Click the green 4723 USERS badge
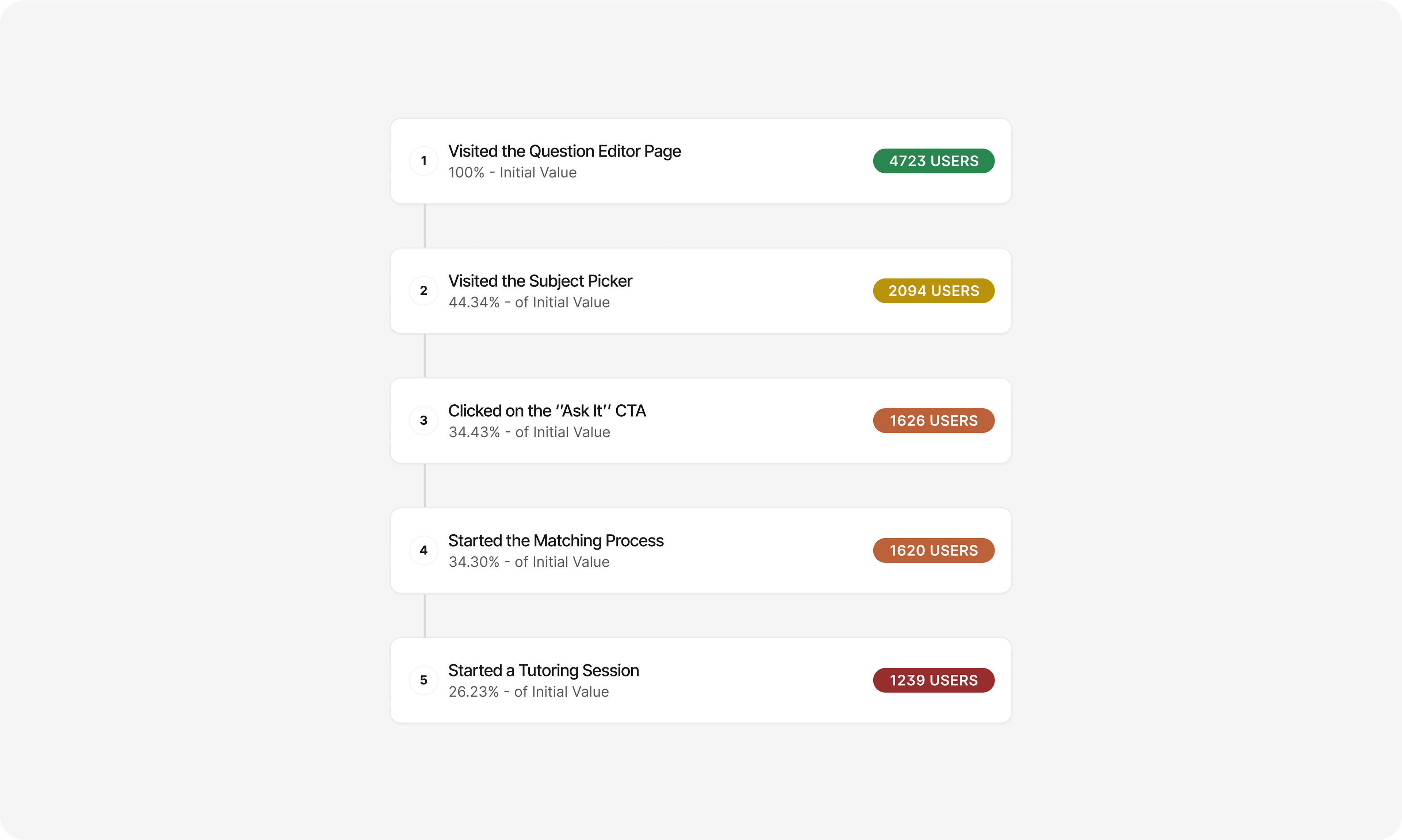Image resolution: width=1402 pixels, height=840 pixels. pyautogui.click(x=933, y=161)
